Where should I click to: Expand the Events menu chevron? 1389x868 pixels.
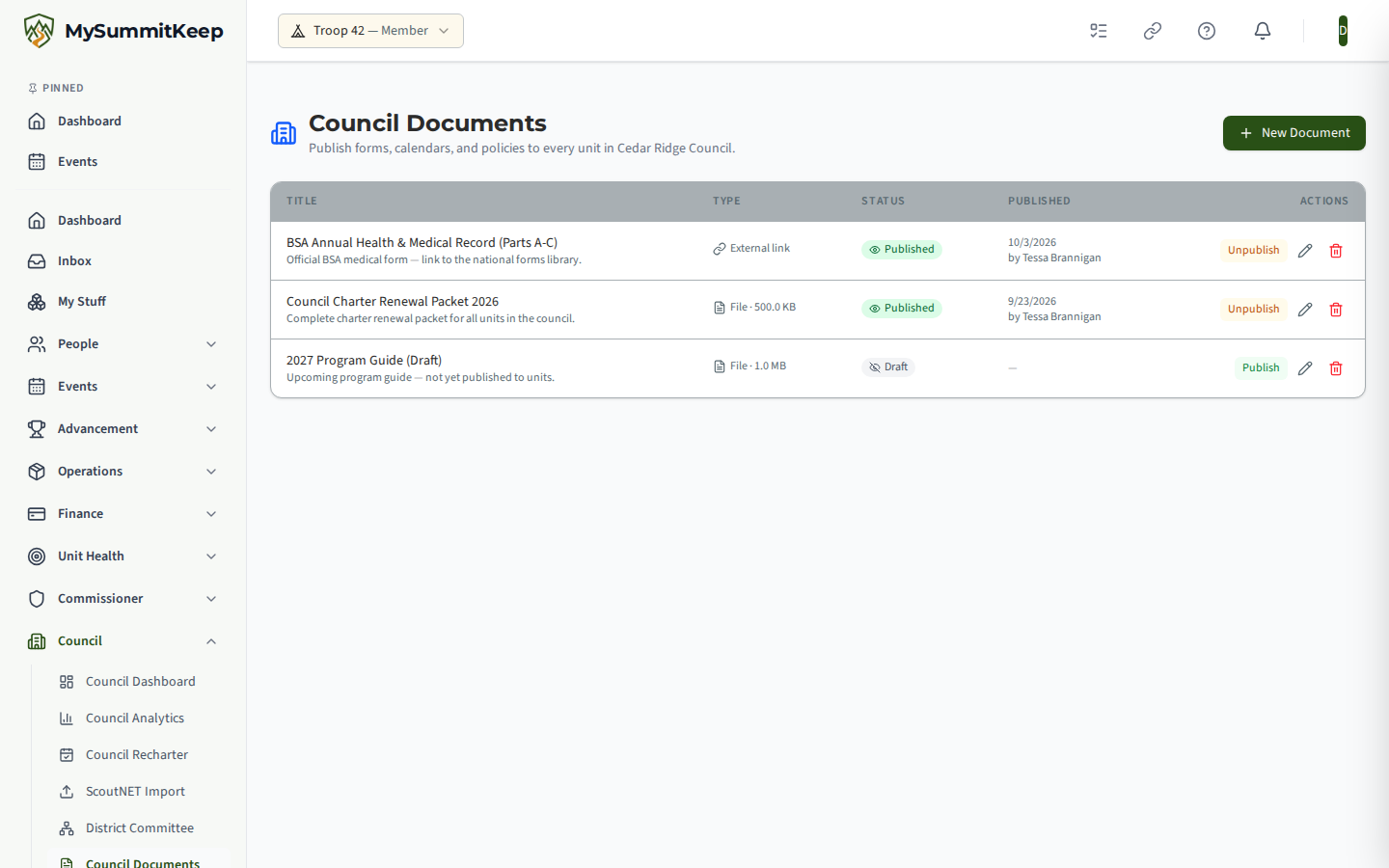(x=211, y=387)
